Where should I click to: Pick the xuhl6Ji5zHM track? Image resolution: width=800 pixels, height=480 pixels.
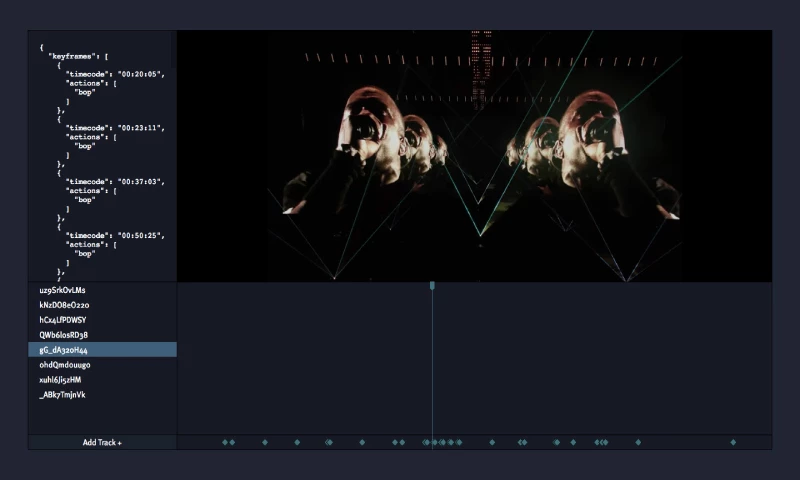tap(61, 380)
